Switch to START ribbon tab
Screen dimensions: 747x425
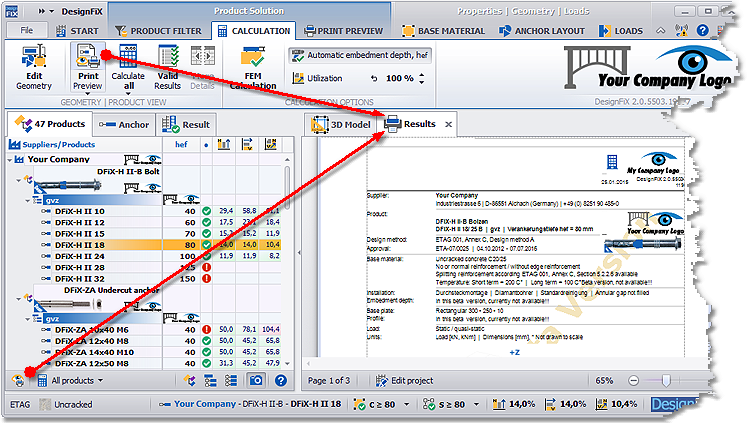pyautogui.click(x=77, y=31)
